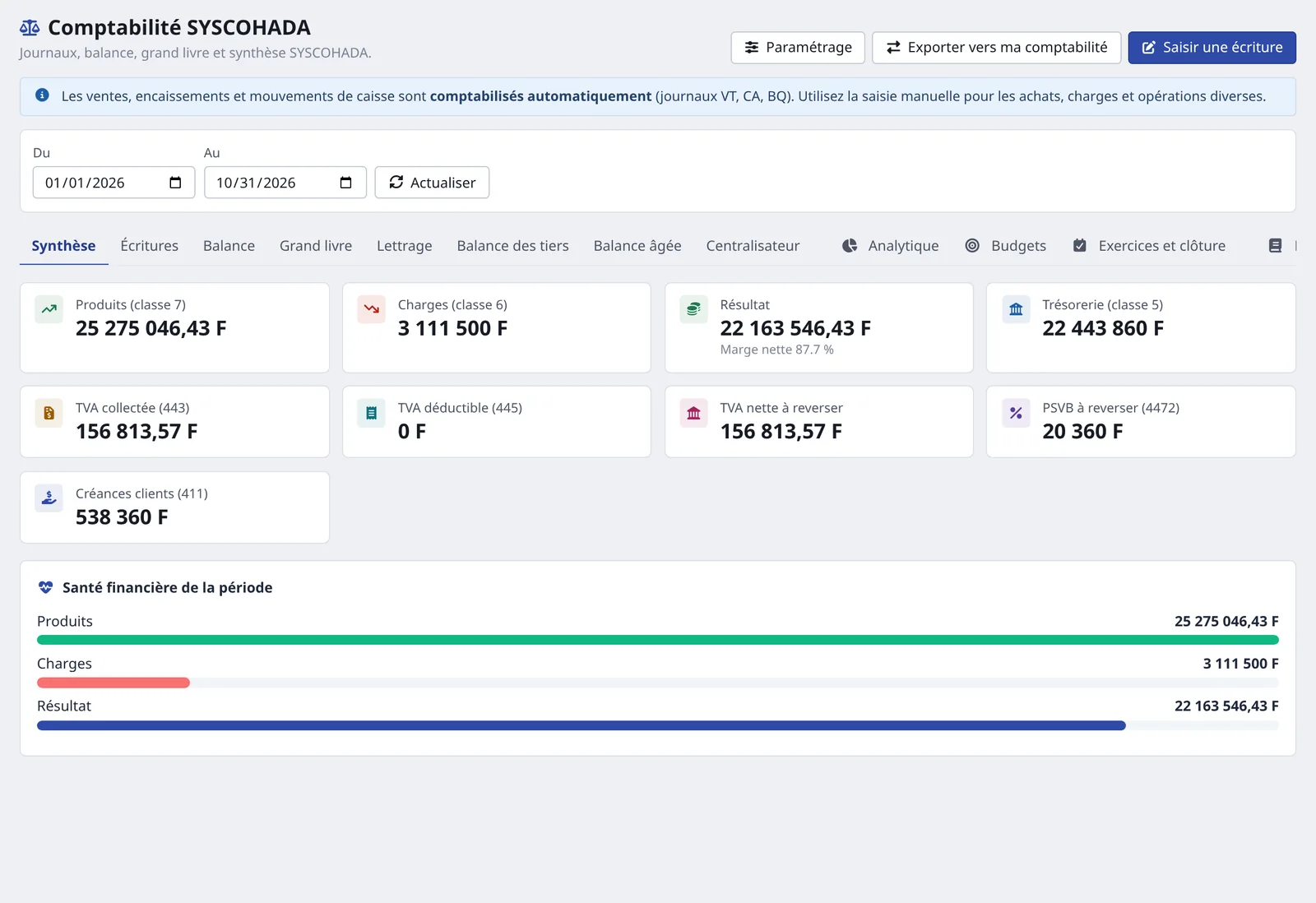Click the TVA collectée invoice icon
Image resolution: width=1316 pixels, height=903 pixels.
point(49,413)
